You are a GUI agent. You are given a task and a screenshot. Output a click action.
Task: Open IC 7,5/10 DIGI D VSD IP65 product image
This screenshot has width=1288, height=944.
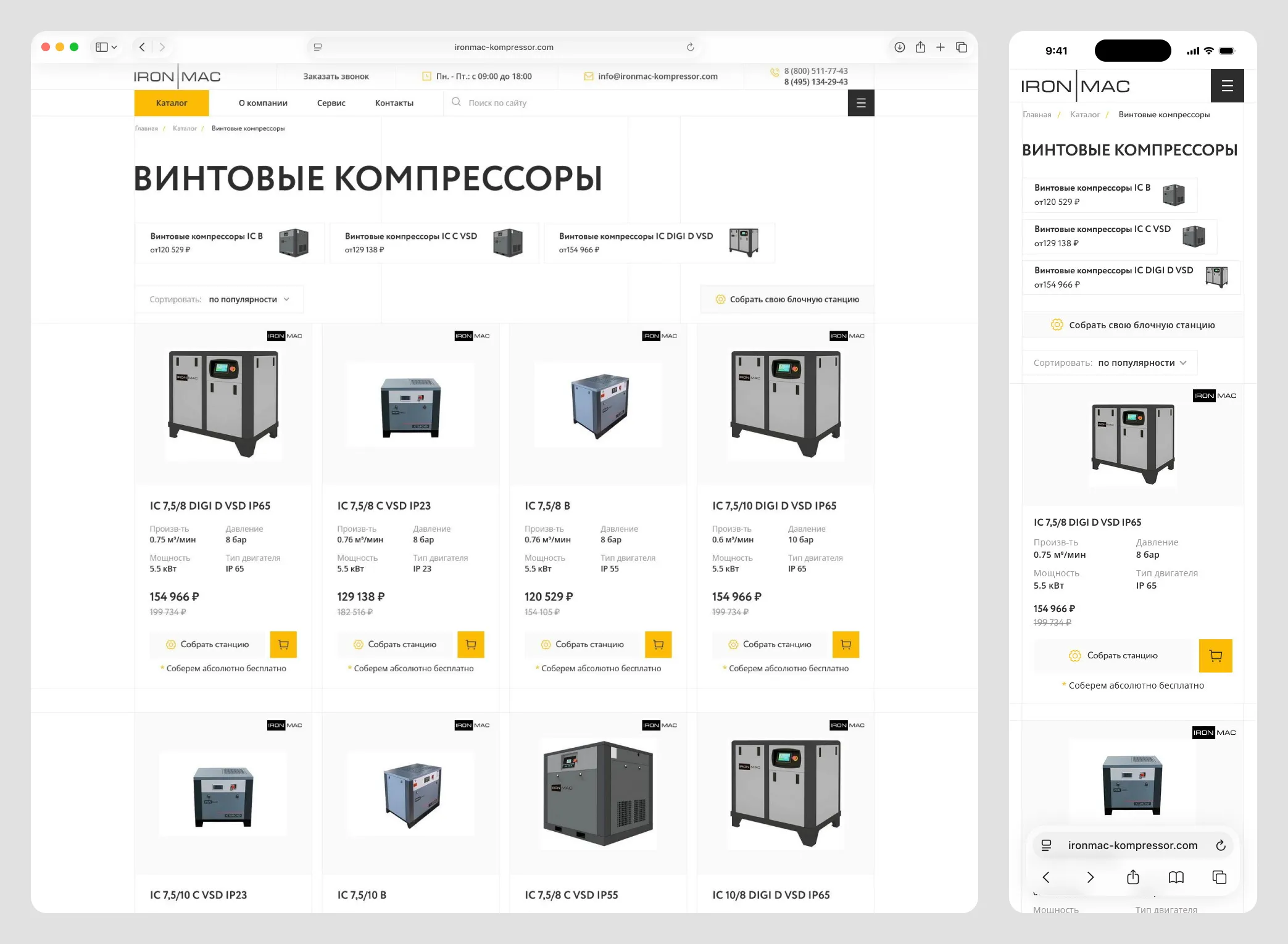[786, 404]
